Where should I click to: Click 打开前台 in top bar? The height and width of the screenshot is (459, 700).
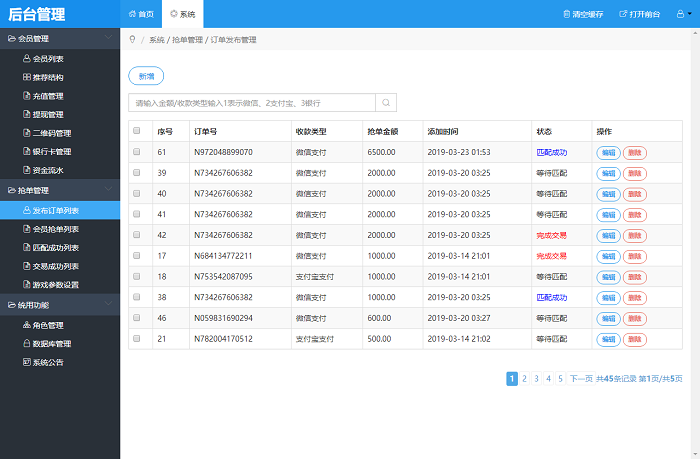point(640,14)
